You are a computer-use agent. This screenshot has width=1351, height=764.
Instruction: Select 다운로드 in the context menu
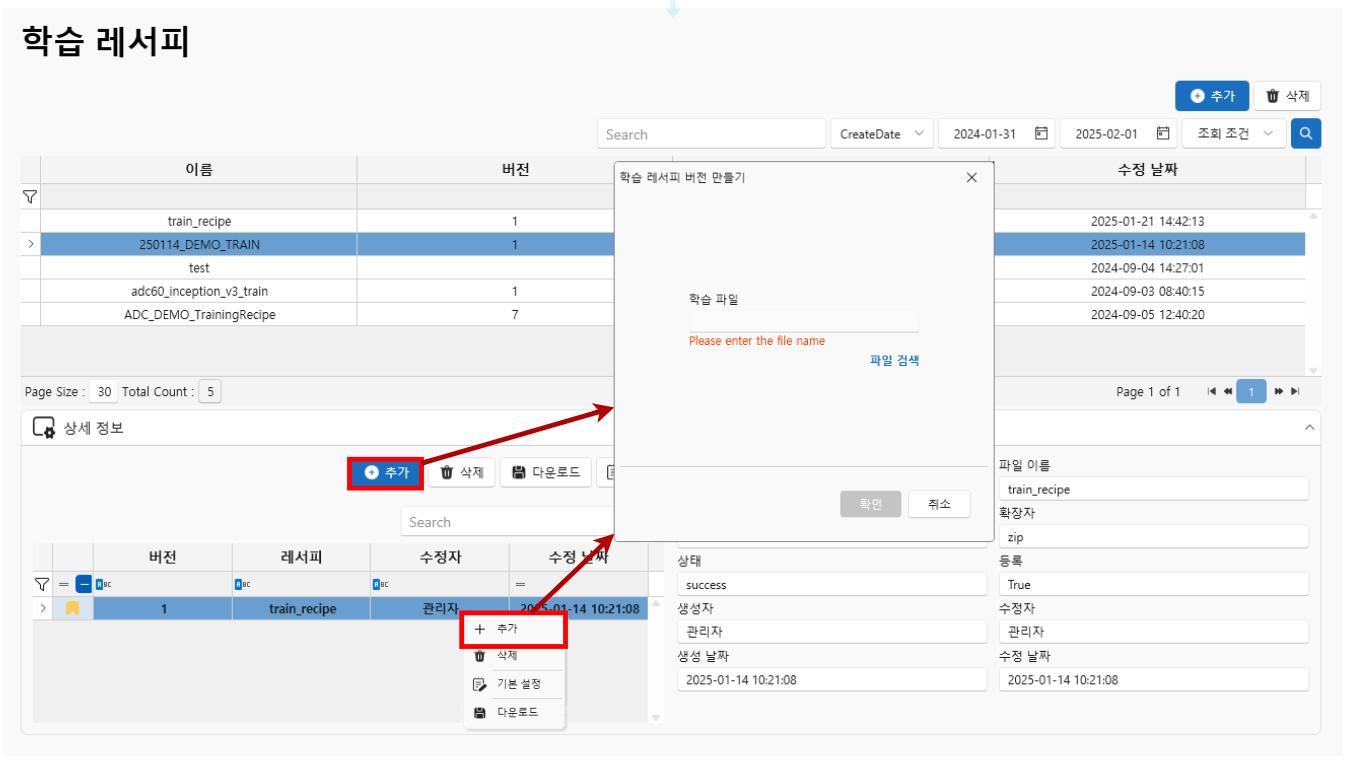[x=515, y=712]
